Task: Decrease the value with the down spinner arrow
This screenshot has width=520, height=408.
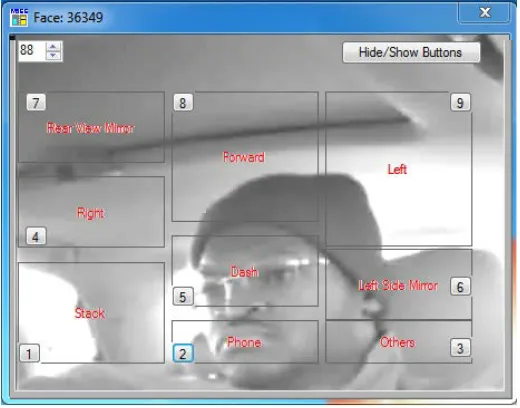Action: (53, 56)
